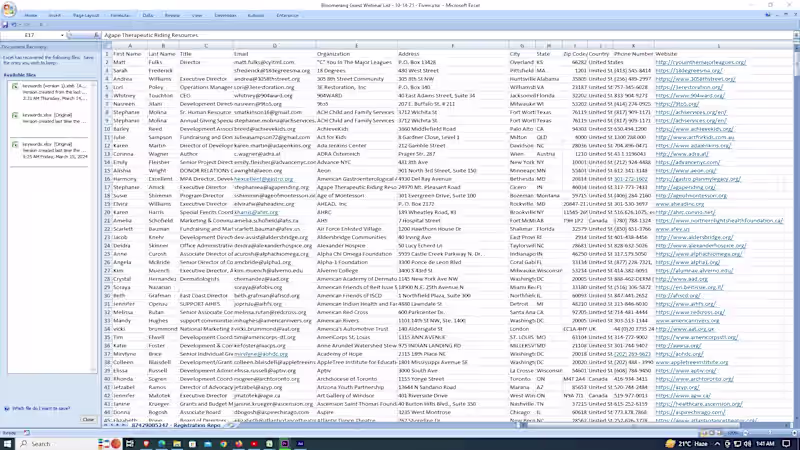The image size is (800, 450).
Task: Open Google Chrome from the taskbar
Action: click(x=223, y=444)
